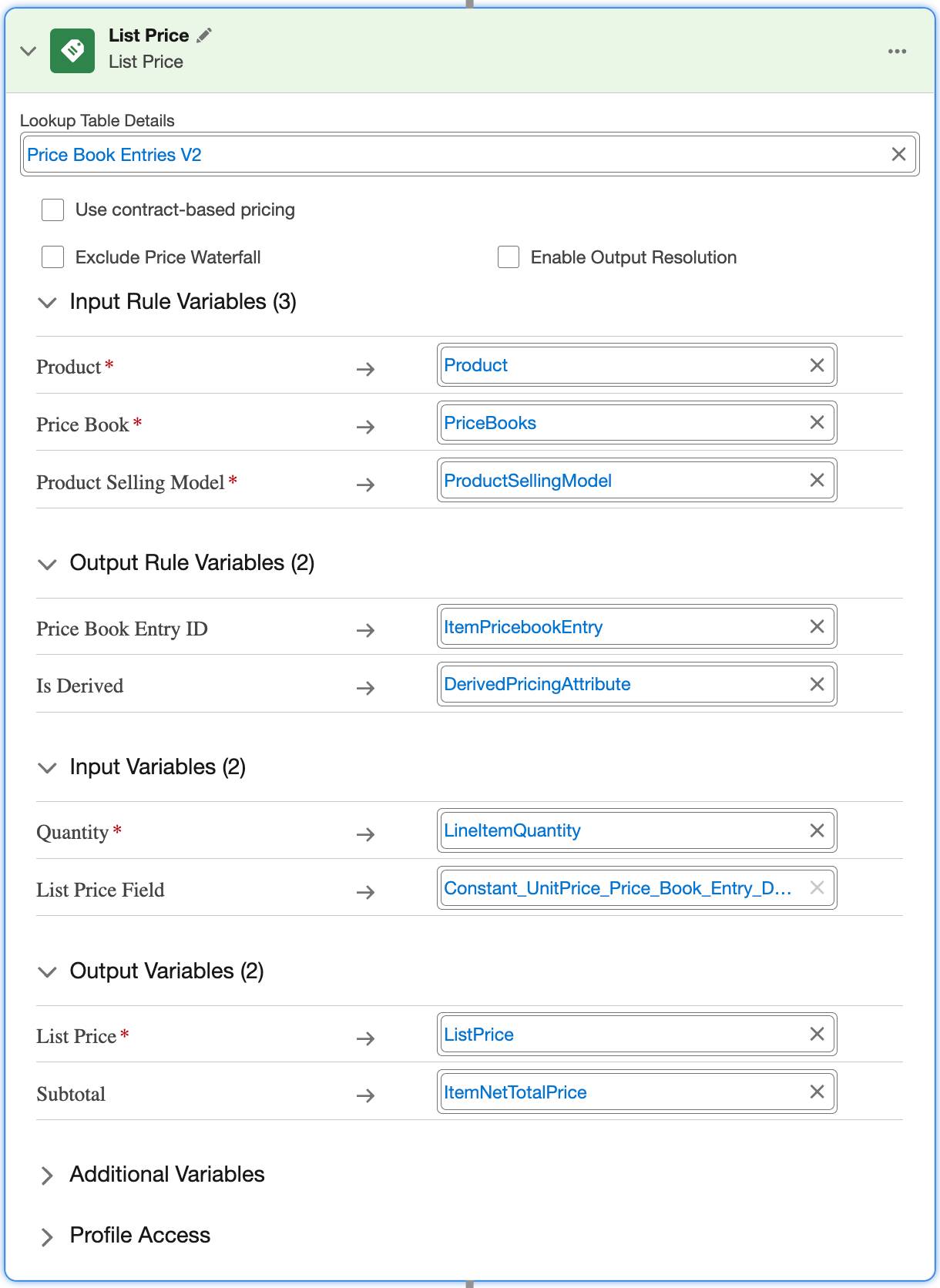This screenshot has width=940, height=1288.
Task: Click the arrow icon in Product row
Action: click(x=366, y=369)
